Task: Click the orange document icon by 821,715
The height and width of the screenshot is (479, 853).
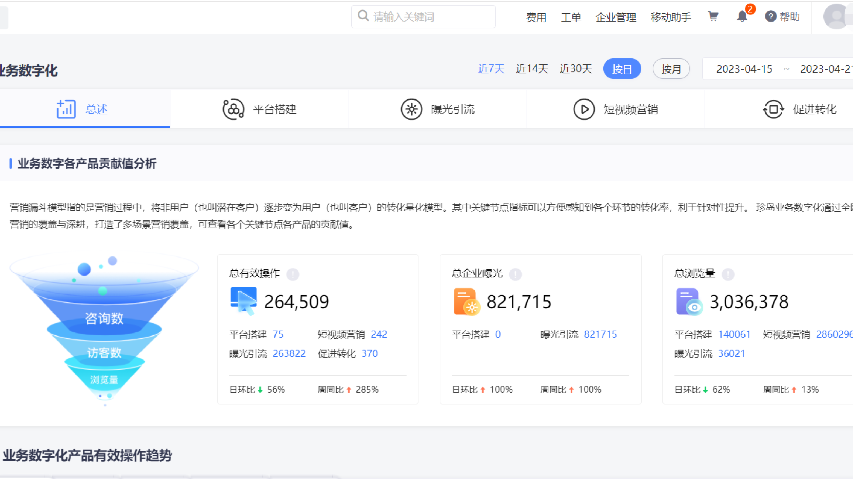Action: [x=466, y=302]
